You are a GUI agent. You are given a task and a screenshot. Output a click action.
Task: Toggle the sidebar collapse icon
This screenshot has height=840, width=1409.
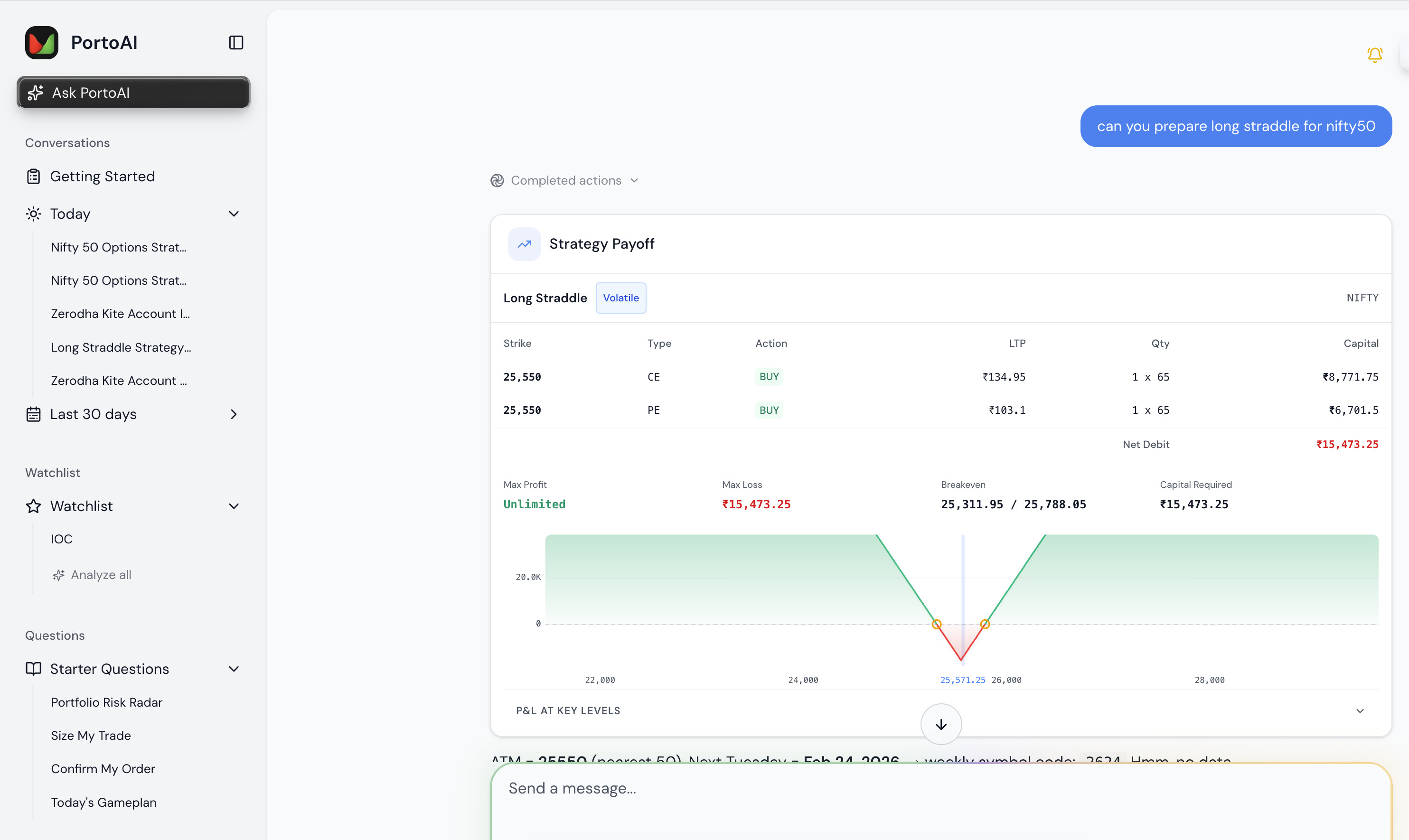236,42
